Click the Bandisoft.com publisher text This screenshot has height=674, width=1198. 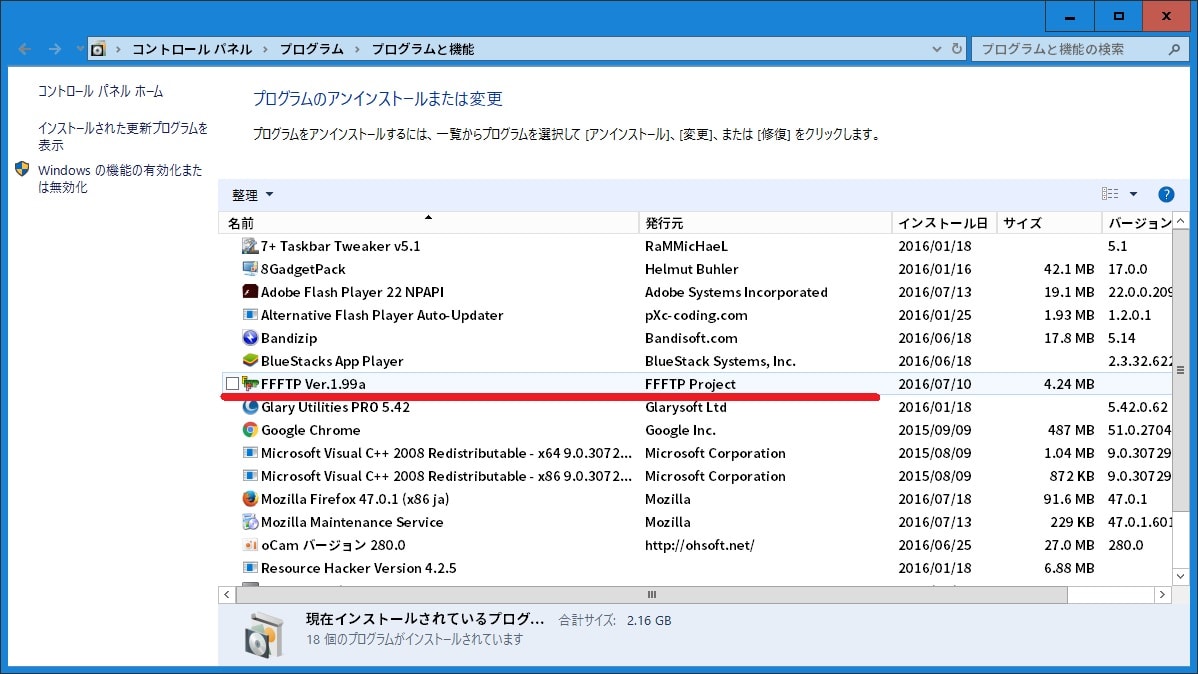[691, 337]
